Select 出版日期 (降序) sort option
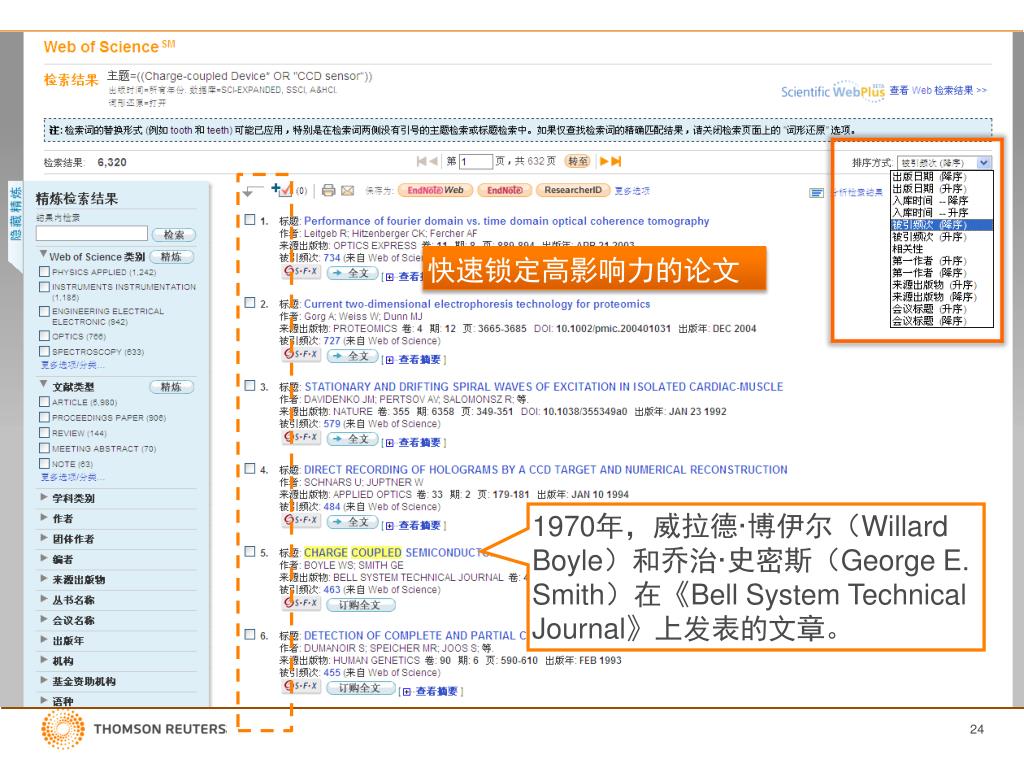 tap(942, 177)
